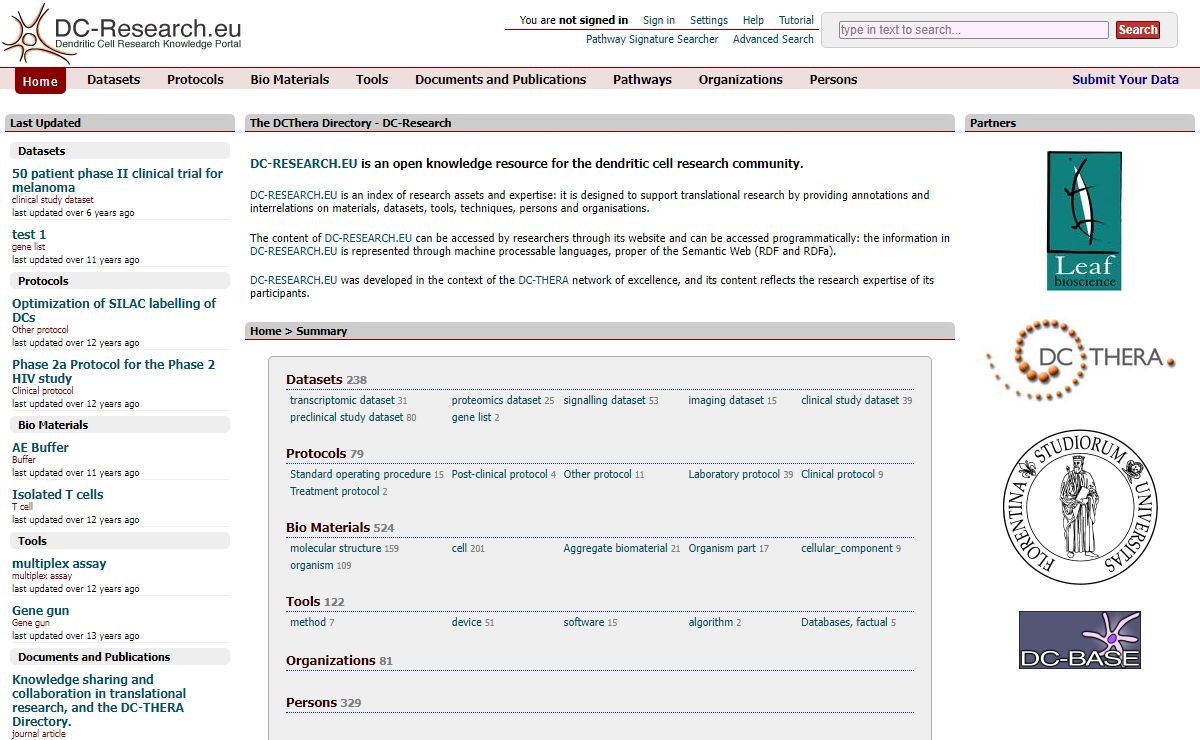The height and width of the screenshot is (740, 1200).
Task: Open the Datasets 238 summary heading
Action: 326,379
